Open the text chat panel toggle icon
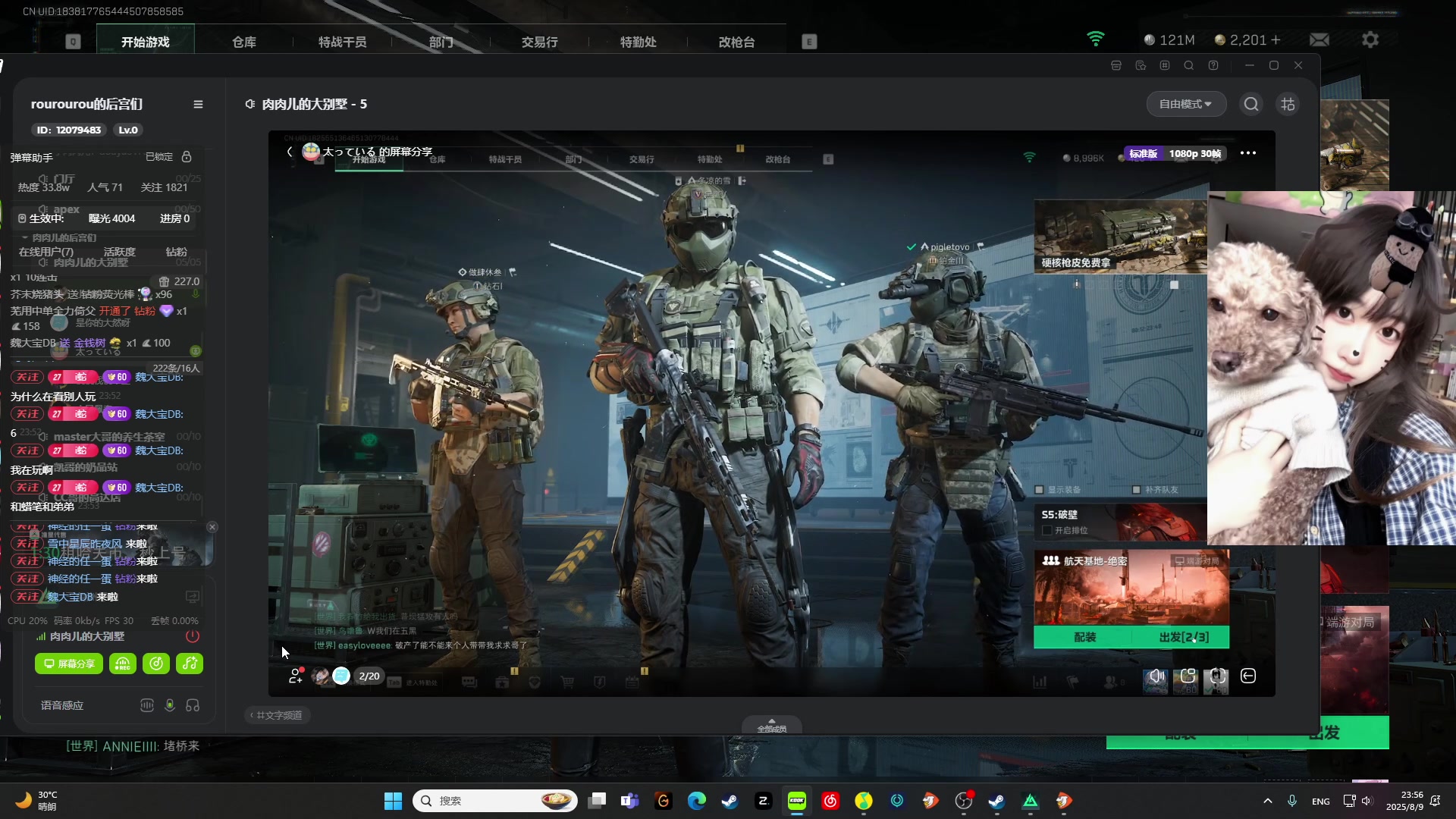Screen dimensions: 1456x819 1288,104
